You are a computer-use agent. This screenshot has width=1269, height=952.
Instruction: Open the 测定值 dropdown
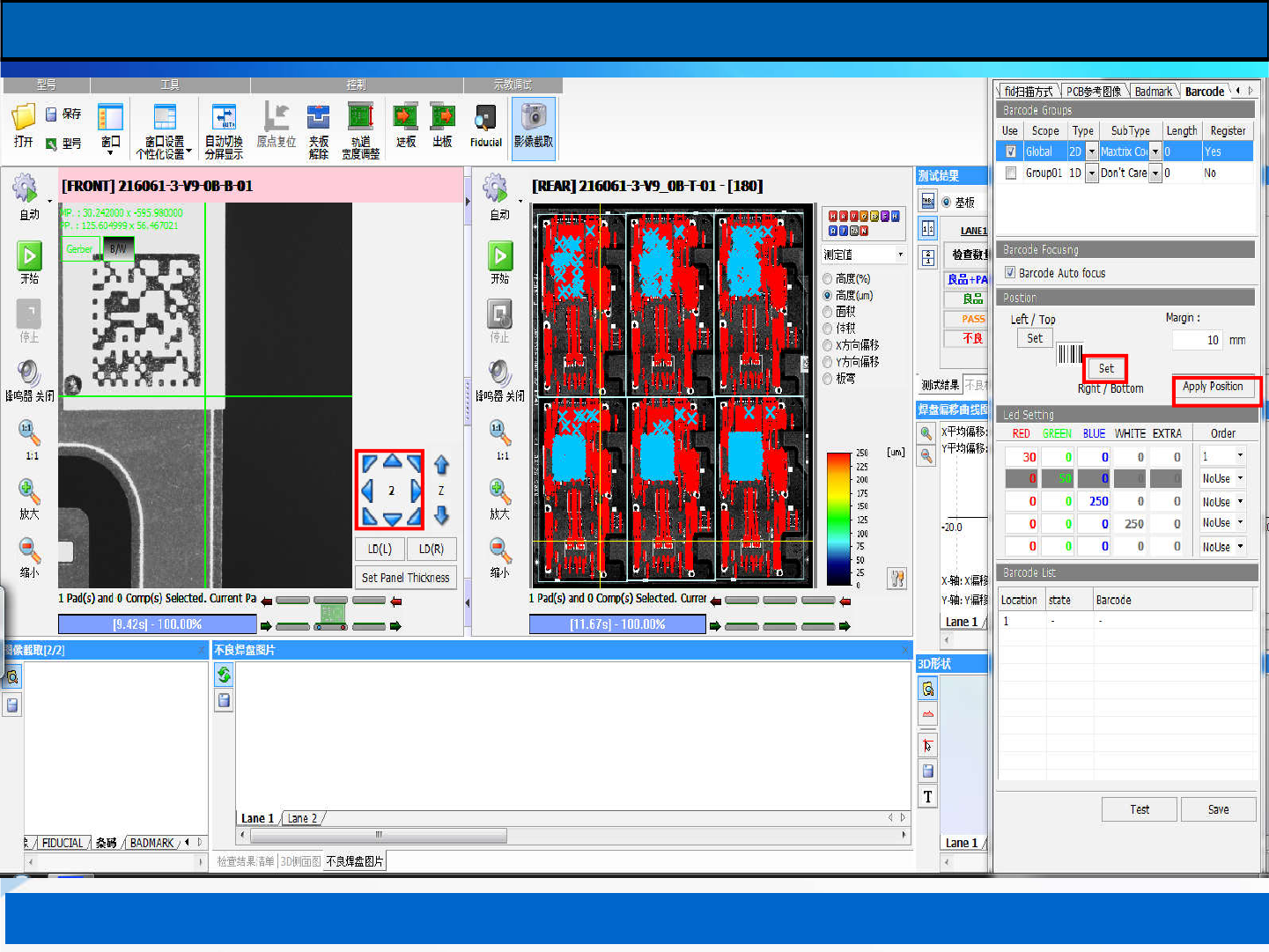(900, 255)
